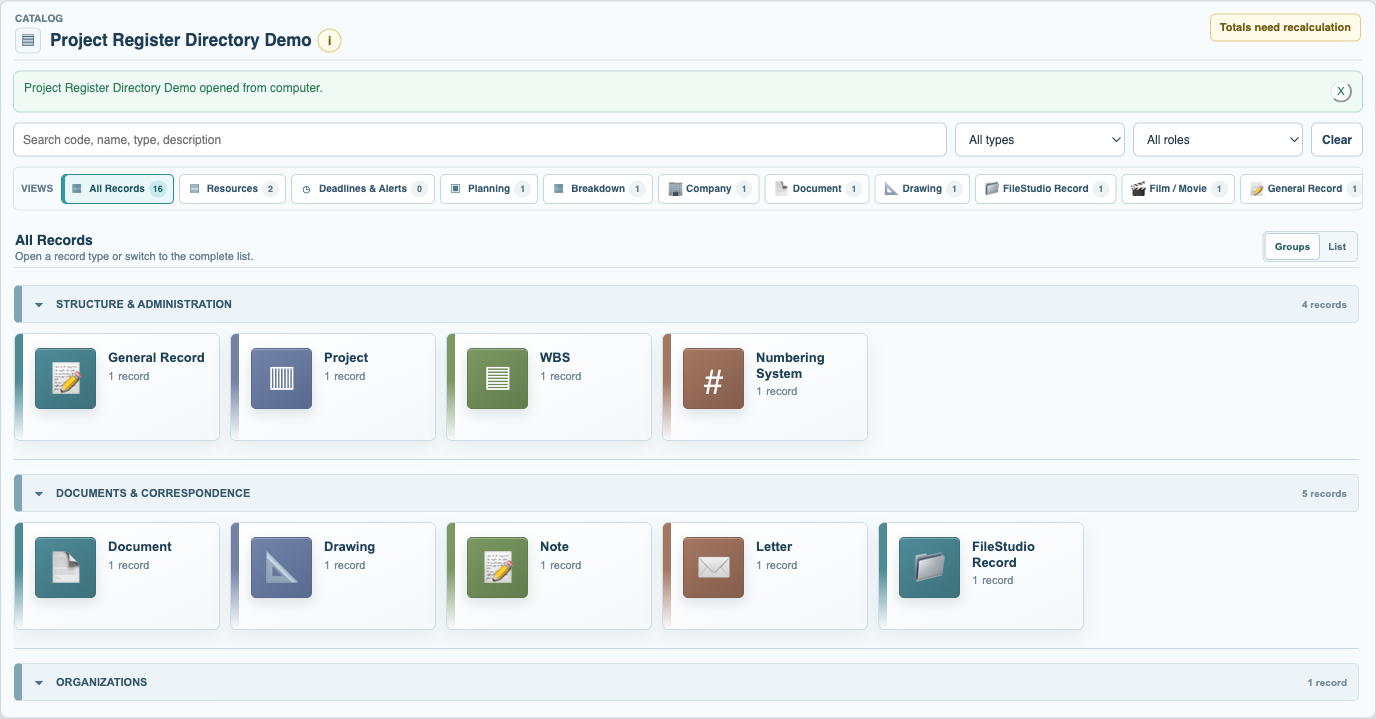Open the Breakdown view tab
Image resolution: width=1376 pixels, height=719 pixels.
click(598, 189)
